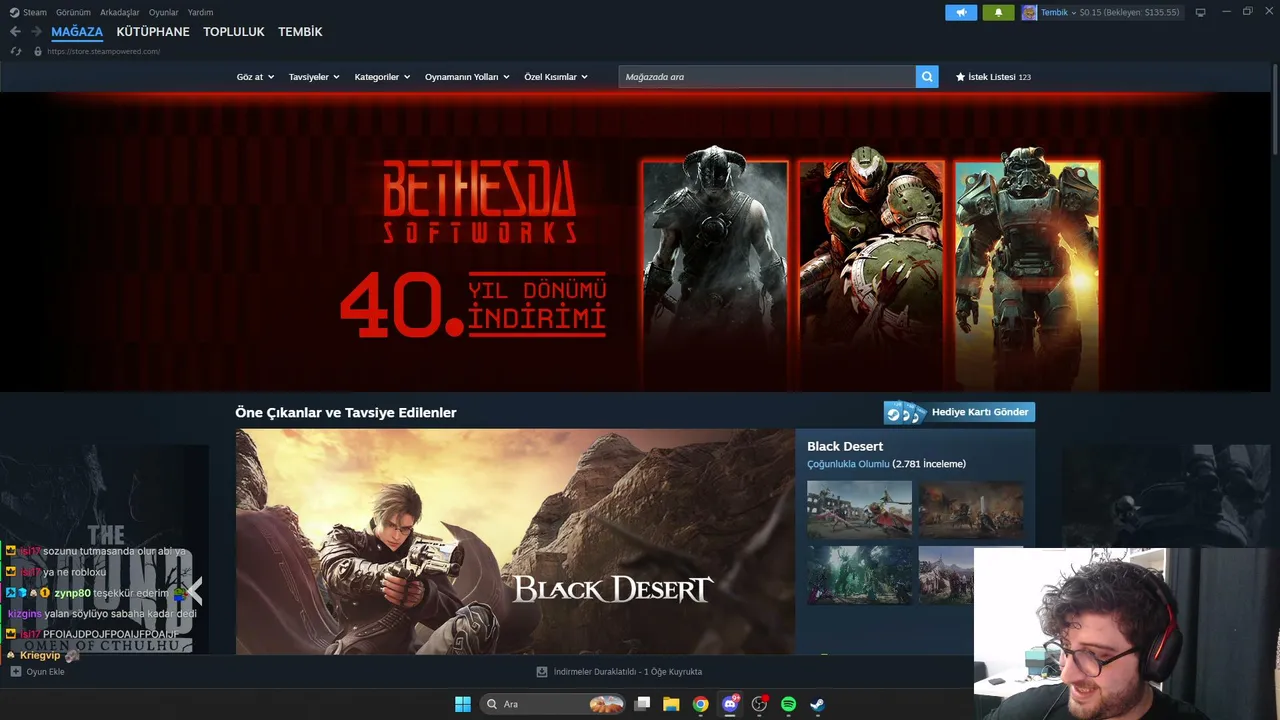Click the Oyun Ekle button

click(x=38, y=672)
